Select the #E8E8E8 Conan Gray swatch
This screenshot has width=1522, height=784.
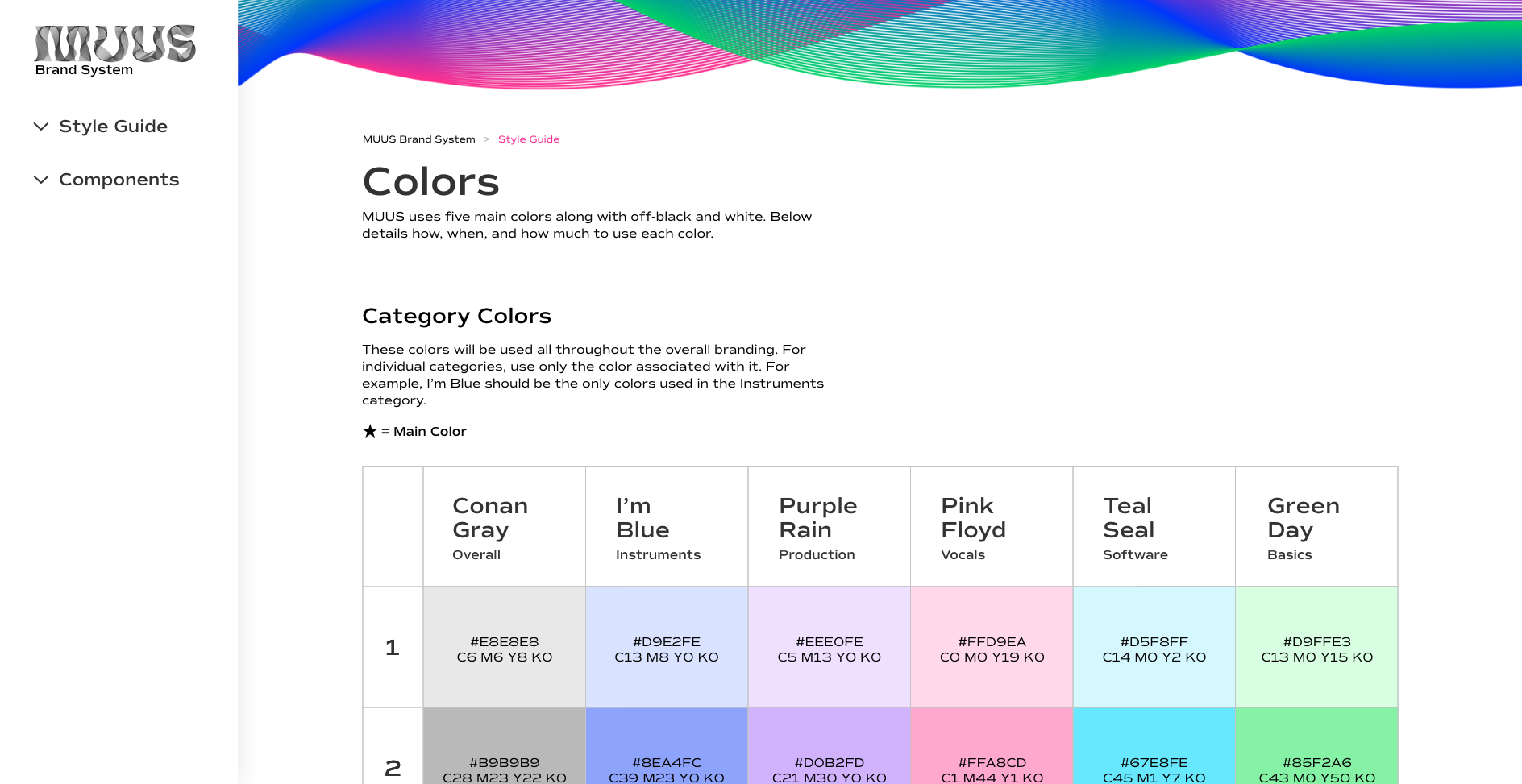[x=504, y=647]
